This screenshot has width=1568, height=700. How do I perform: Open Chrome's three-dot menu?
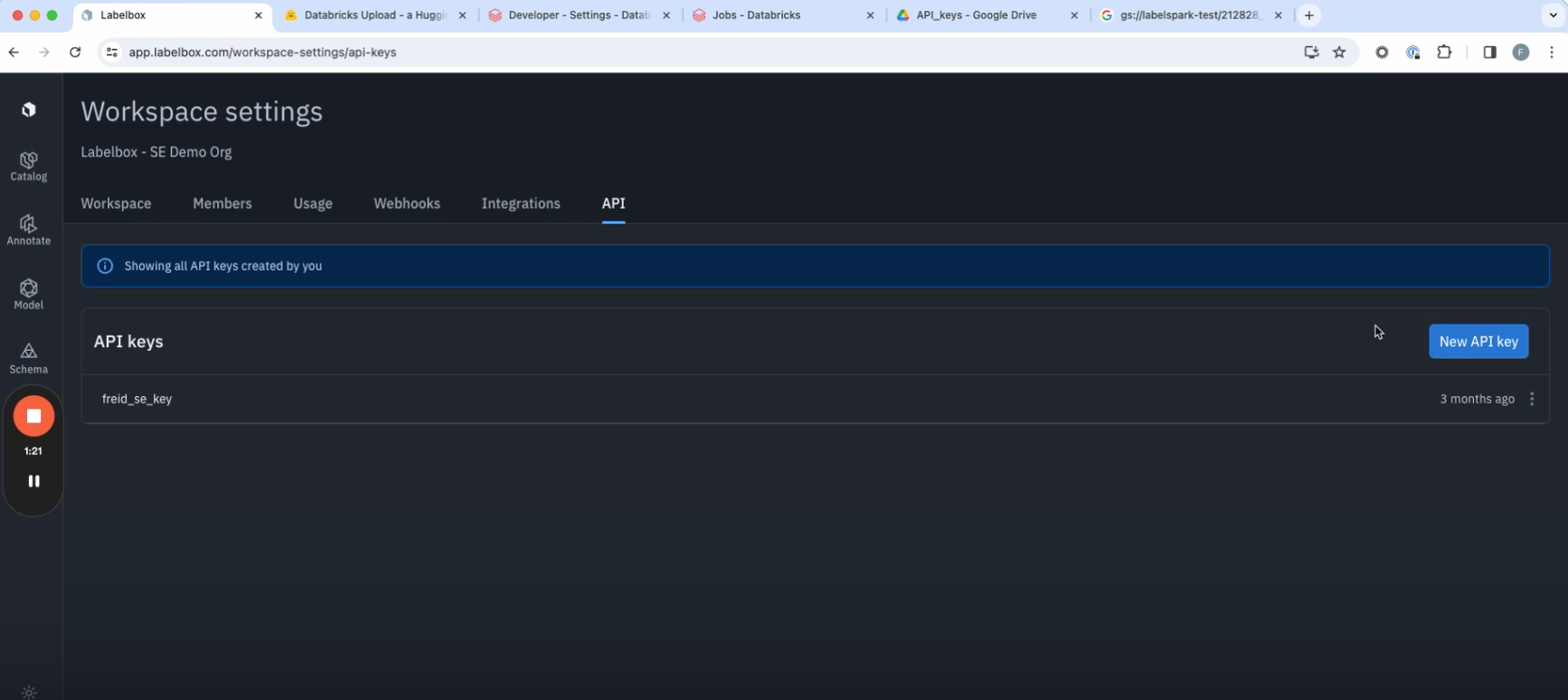coord(1552,52)
